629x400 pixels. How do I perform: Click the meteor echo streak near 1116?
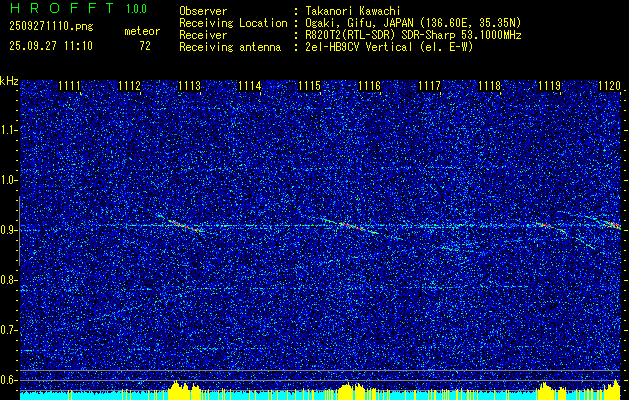(355, 227)
